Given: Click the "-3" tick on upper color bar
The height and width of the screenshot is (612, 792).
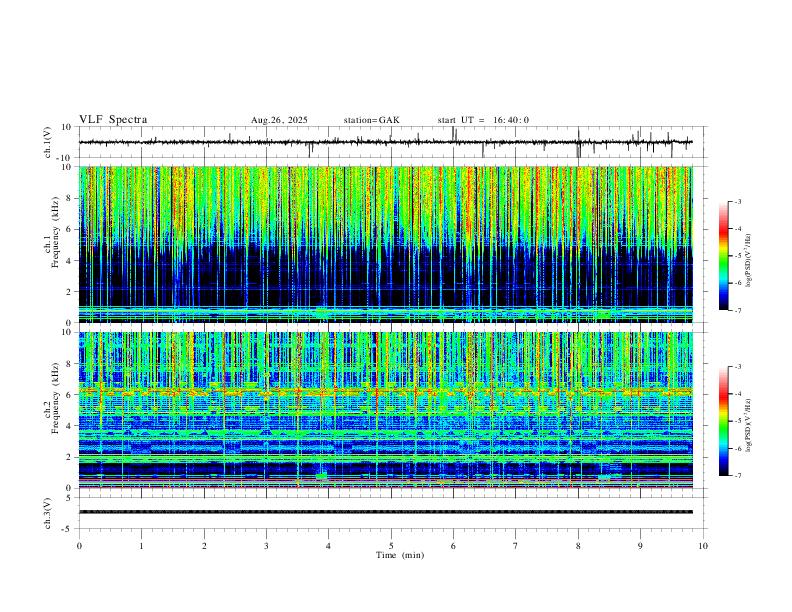Looking at the screenshot, I should pyautogui.click(x=737, y=202).
